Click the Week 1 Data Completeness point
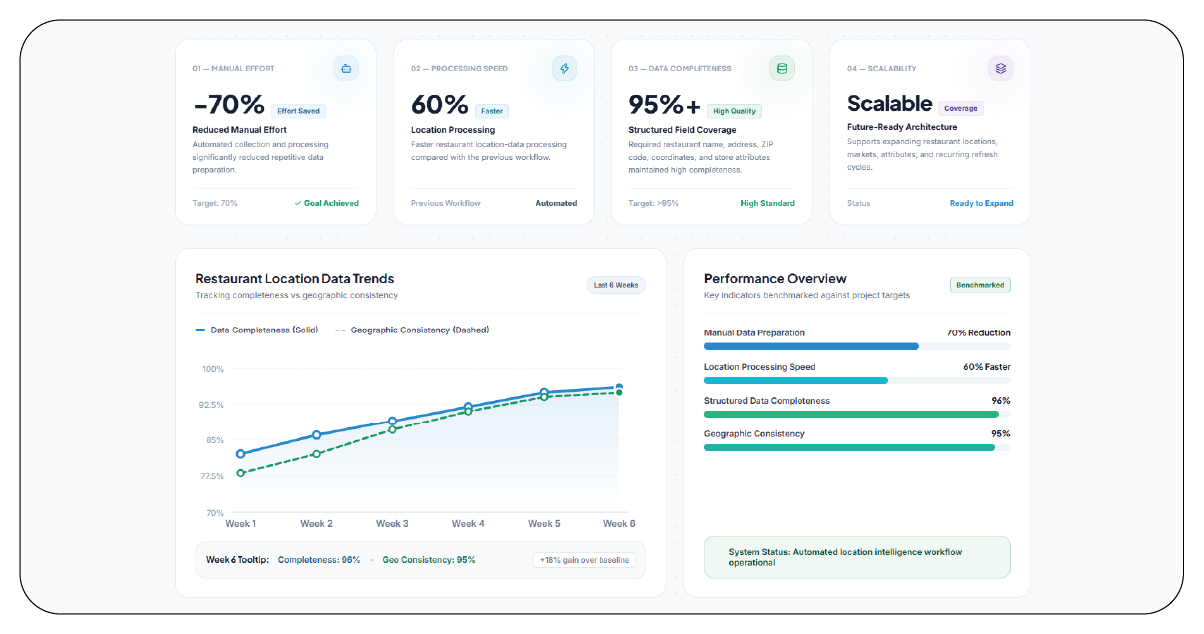The image size is (1204, 634). click(240, 454)
